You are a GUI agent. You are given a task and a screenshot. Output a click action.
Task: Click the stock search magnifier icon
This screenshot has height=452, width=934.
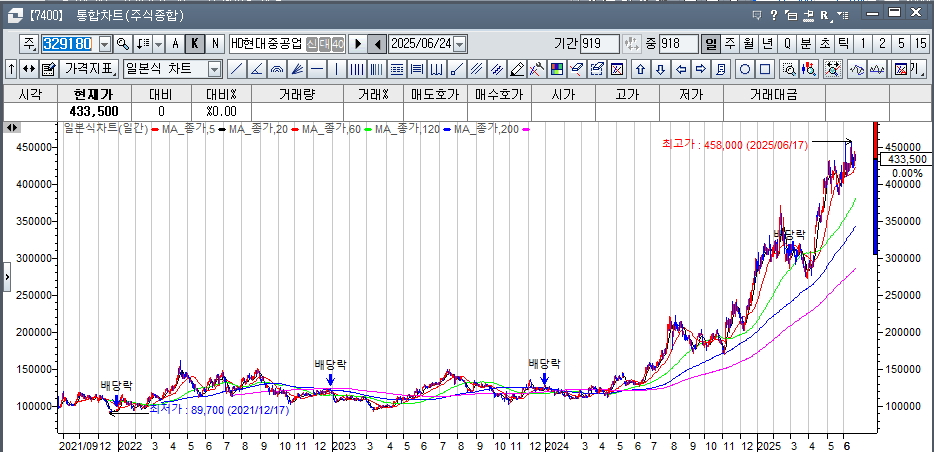[123, 44]
